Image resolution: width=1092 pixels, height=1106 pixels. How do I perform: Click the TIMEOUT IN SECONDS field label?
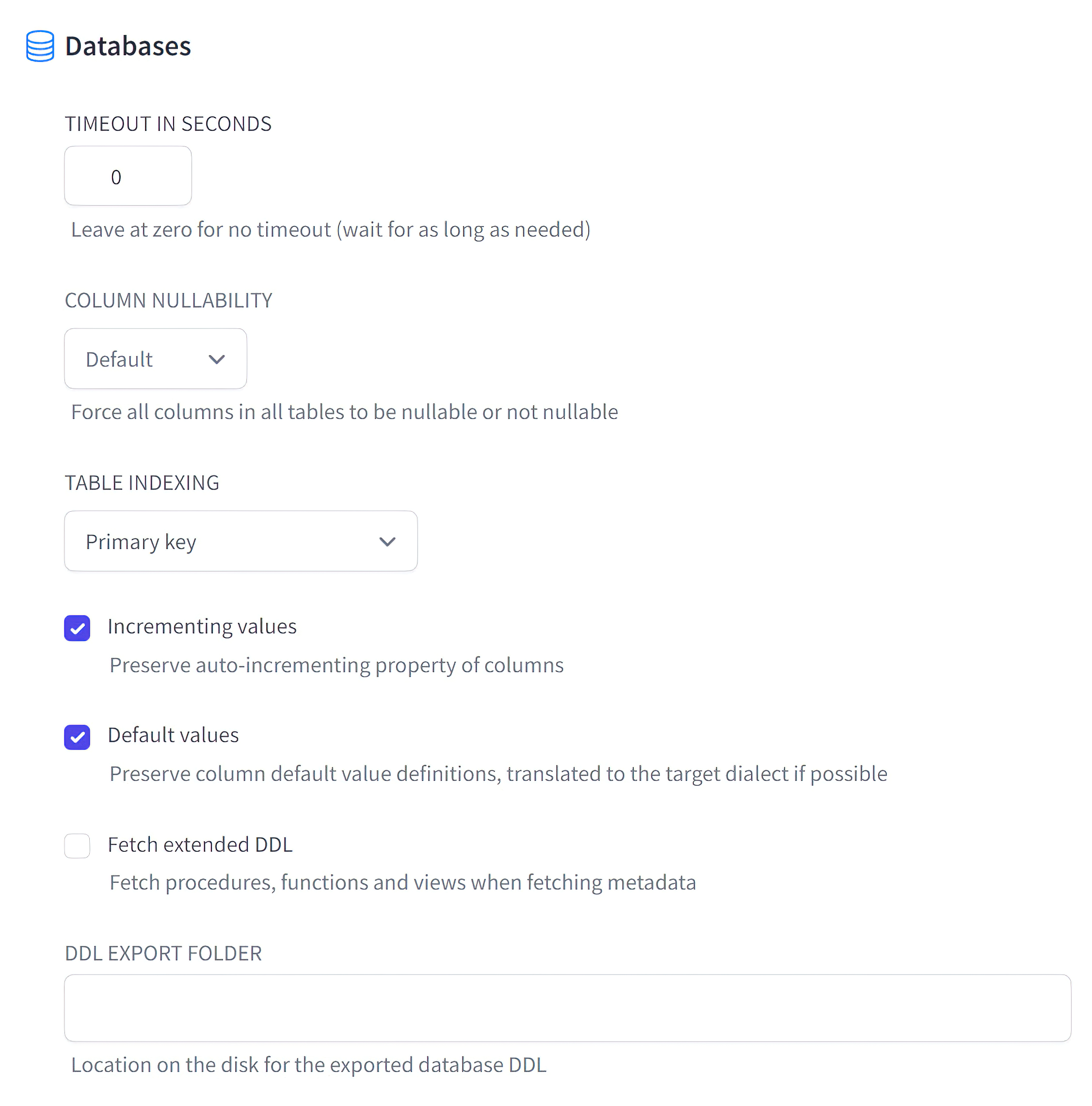[x=168, y=124]
